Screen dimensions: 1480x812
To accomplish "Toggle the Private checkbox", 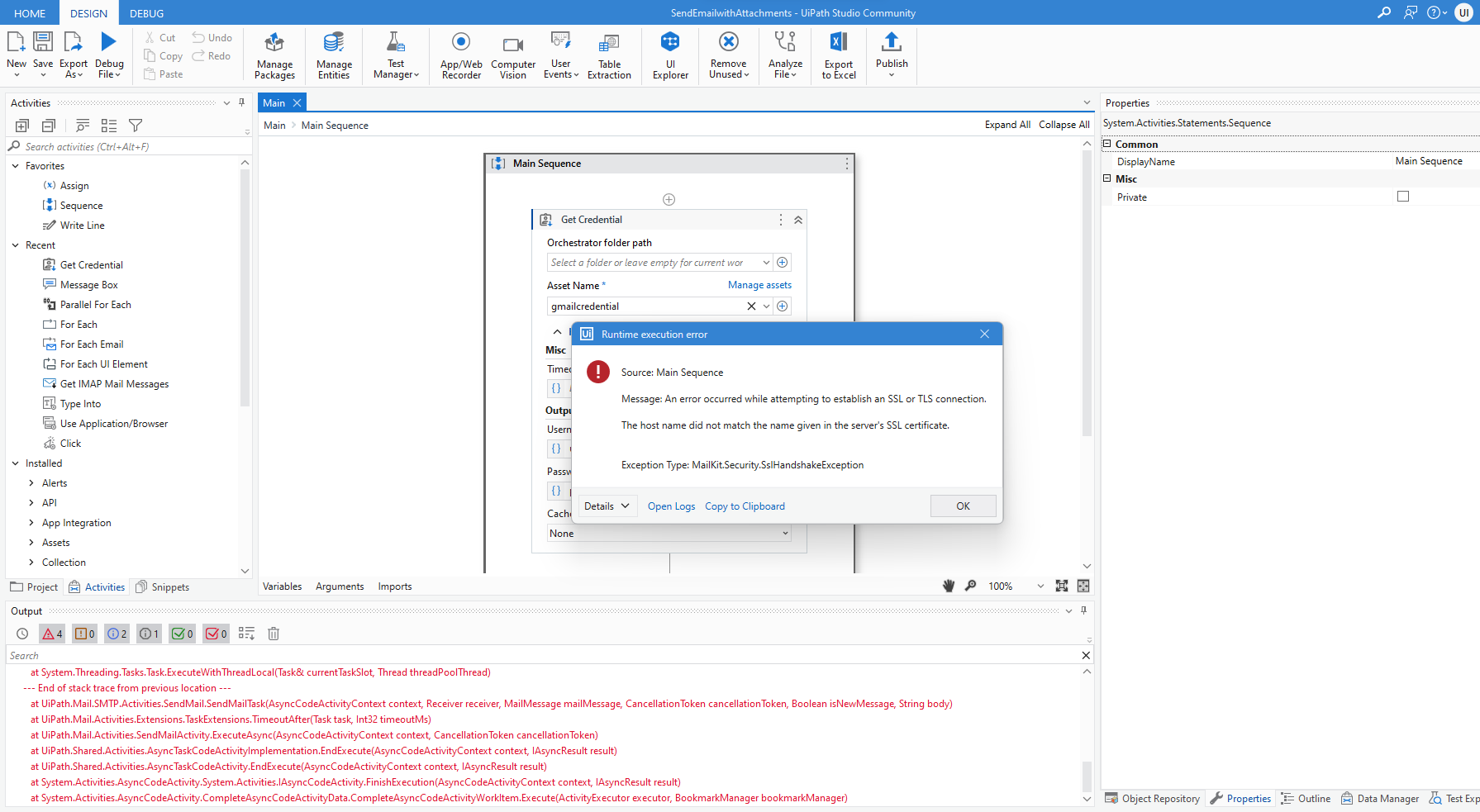I will pos(1403,197).
